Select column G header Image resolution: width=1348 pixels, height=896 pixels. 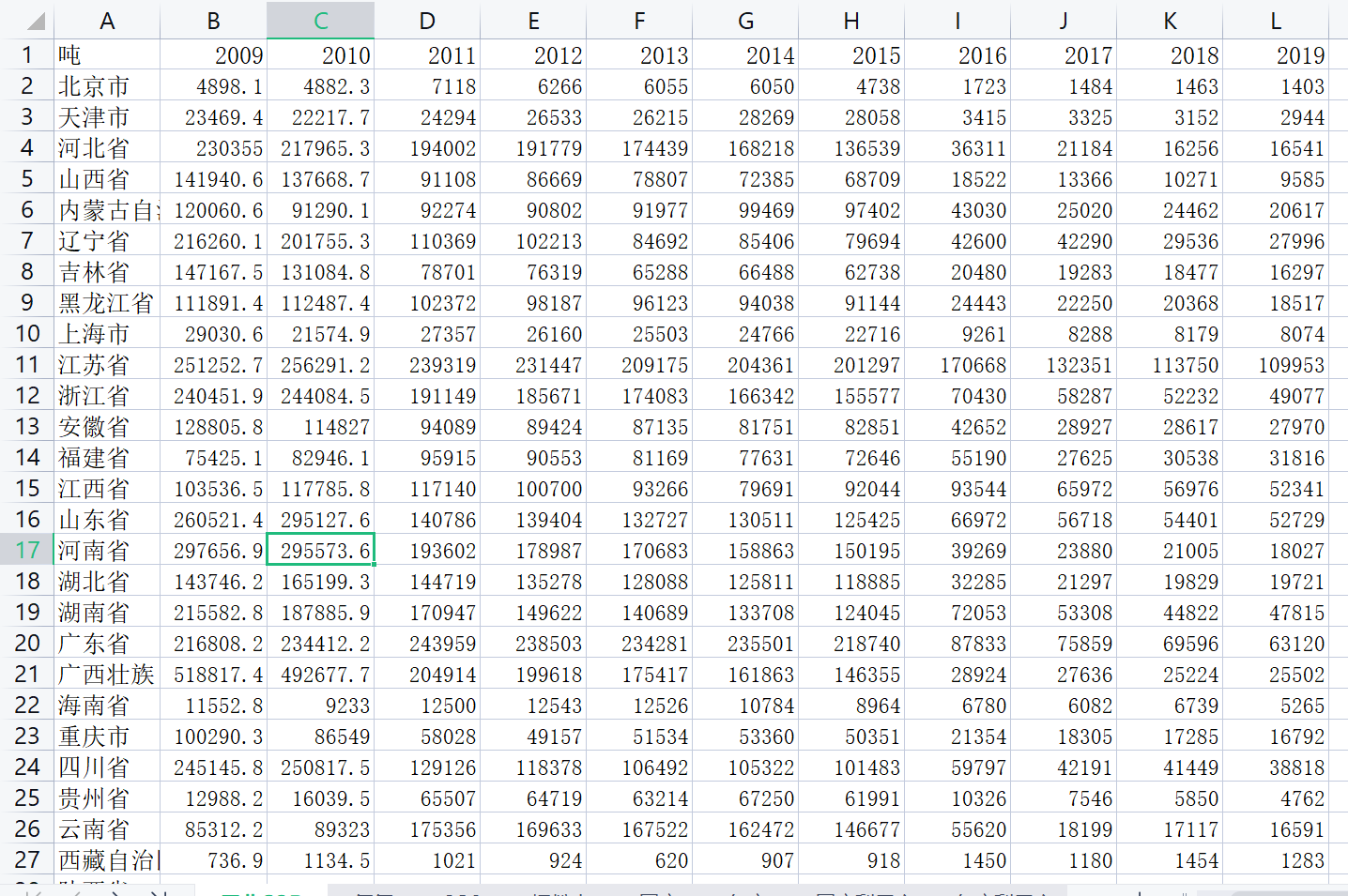point(745,21)
